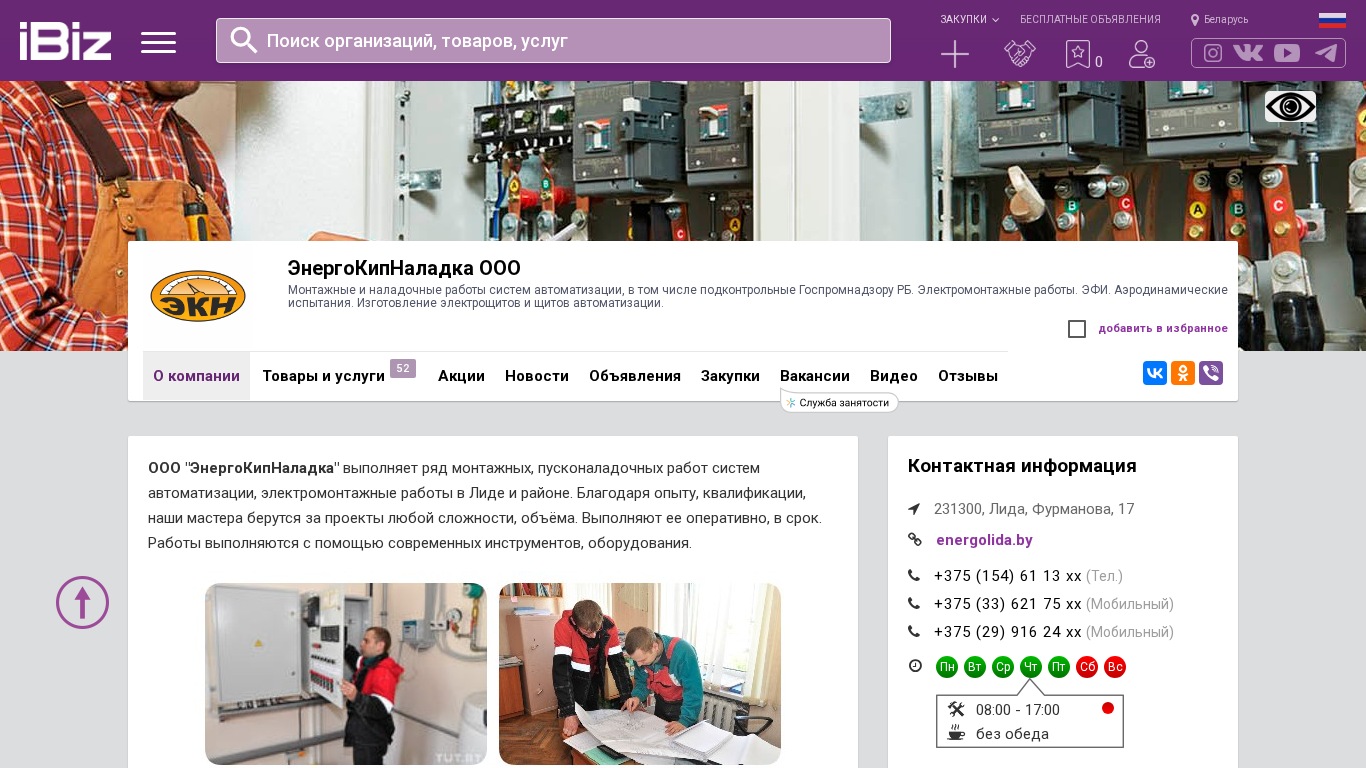Viewport: 1366px width, 768px height.
Task: Click the address 231300, Лида, Фурманова, 17
Action: pos(1034,509)
